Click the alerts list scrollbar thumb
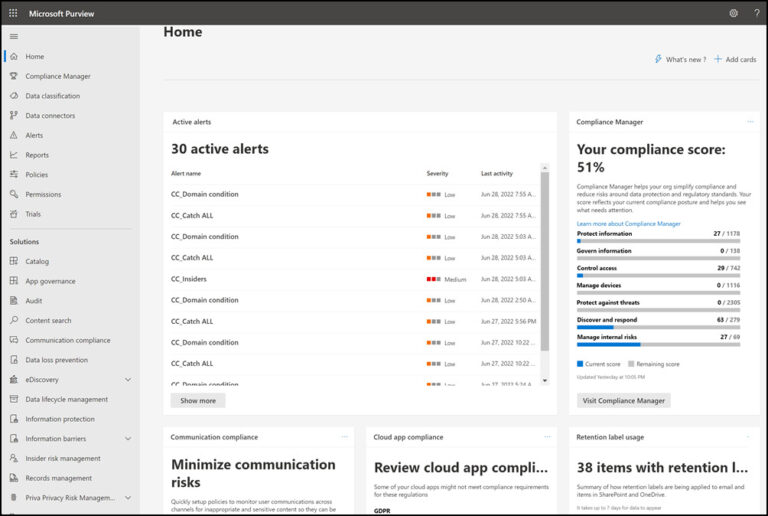The image size is (768, 516). tap(545, 261)
